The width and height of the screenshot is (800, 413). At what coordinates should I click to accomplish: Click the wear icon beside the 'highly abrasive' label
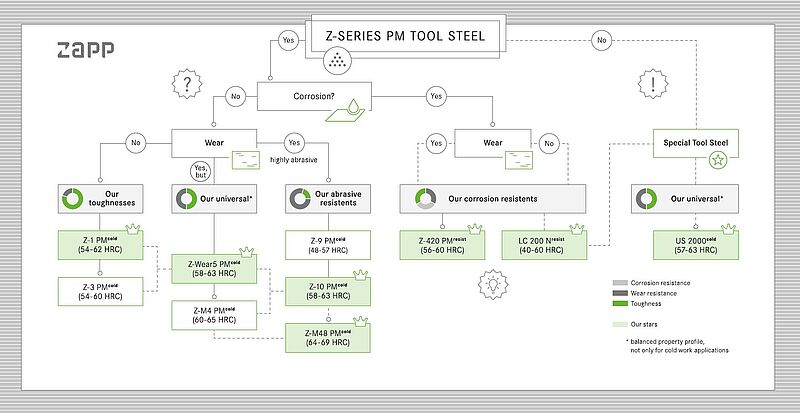246,160
